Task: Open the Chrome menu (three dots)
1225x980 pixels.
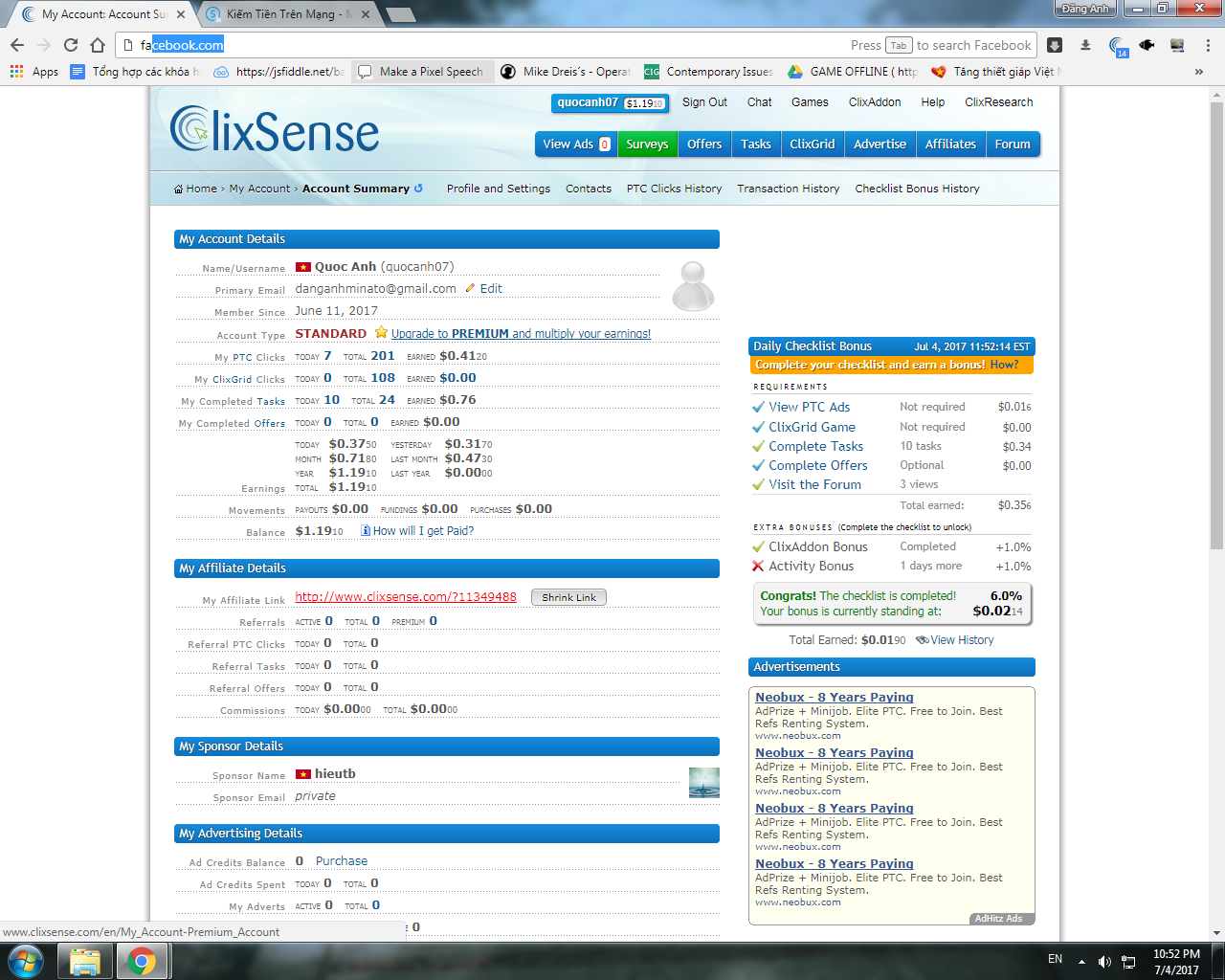Action: point(1208,45)
